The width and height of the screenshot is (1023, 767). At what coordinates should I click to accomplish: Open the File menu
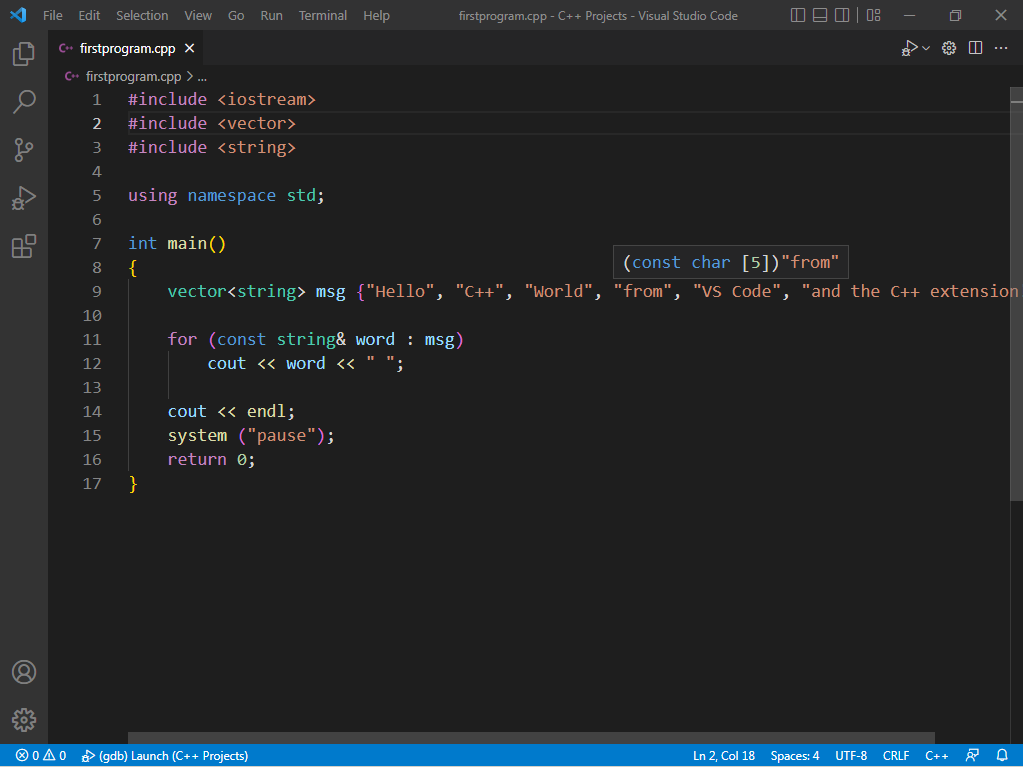(x=53, y=15)
